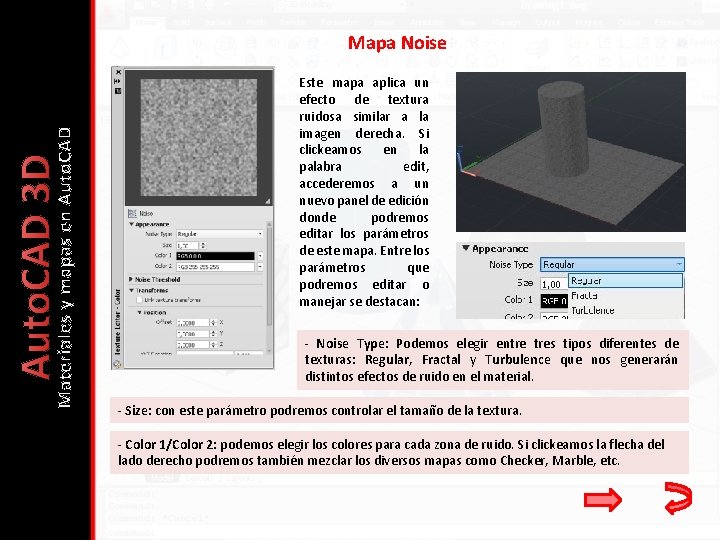
Task: Click the red curved return arrow
Action: pyautogui.click(x=678, y=498)
